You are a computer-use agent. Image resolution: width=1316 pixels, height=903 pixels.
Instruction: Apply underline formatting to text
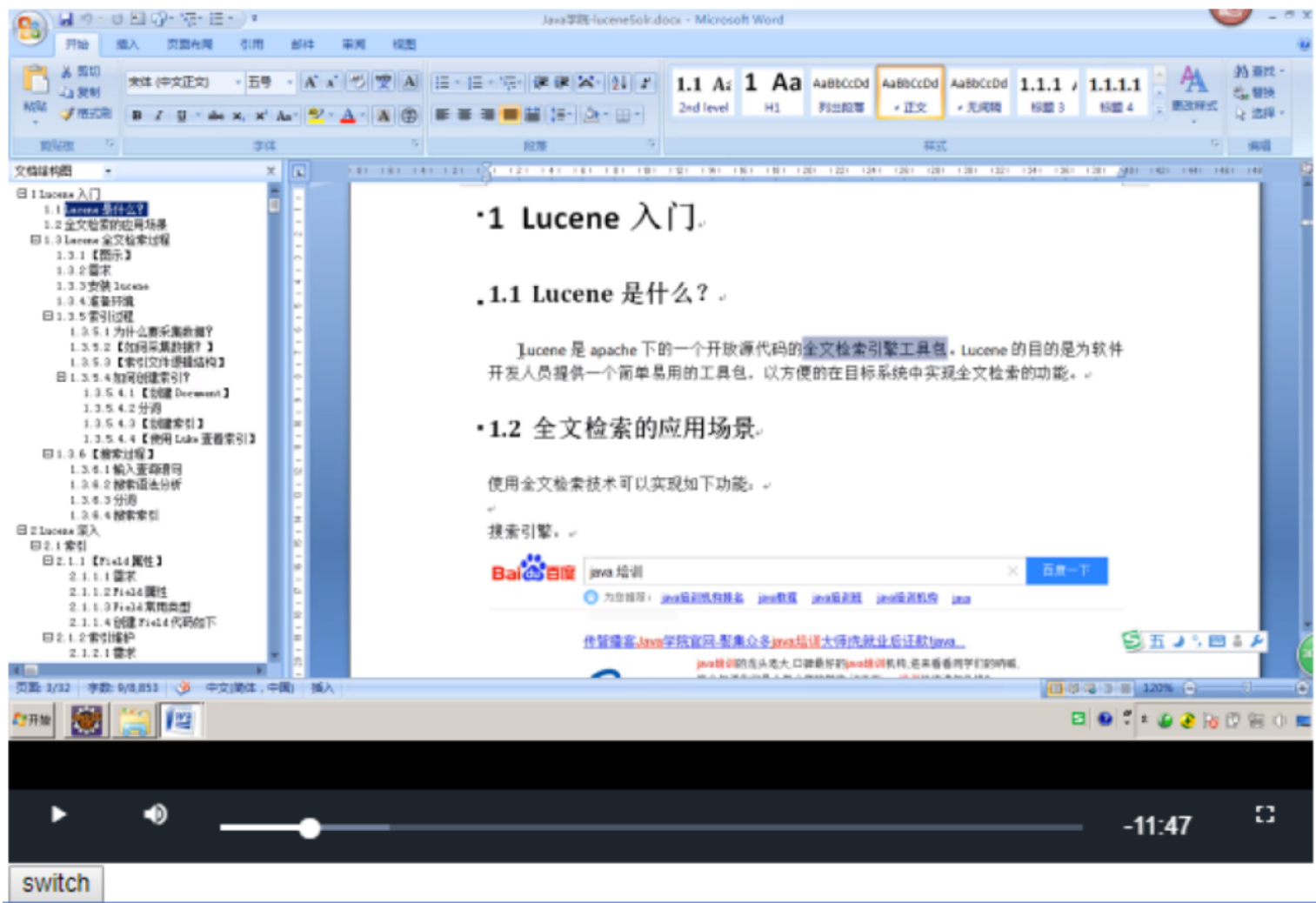(x=179, y=114)
